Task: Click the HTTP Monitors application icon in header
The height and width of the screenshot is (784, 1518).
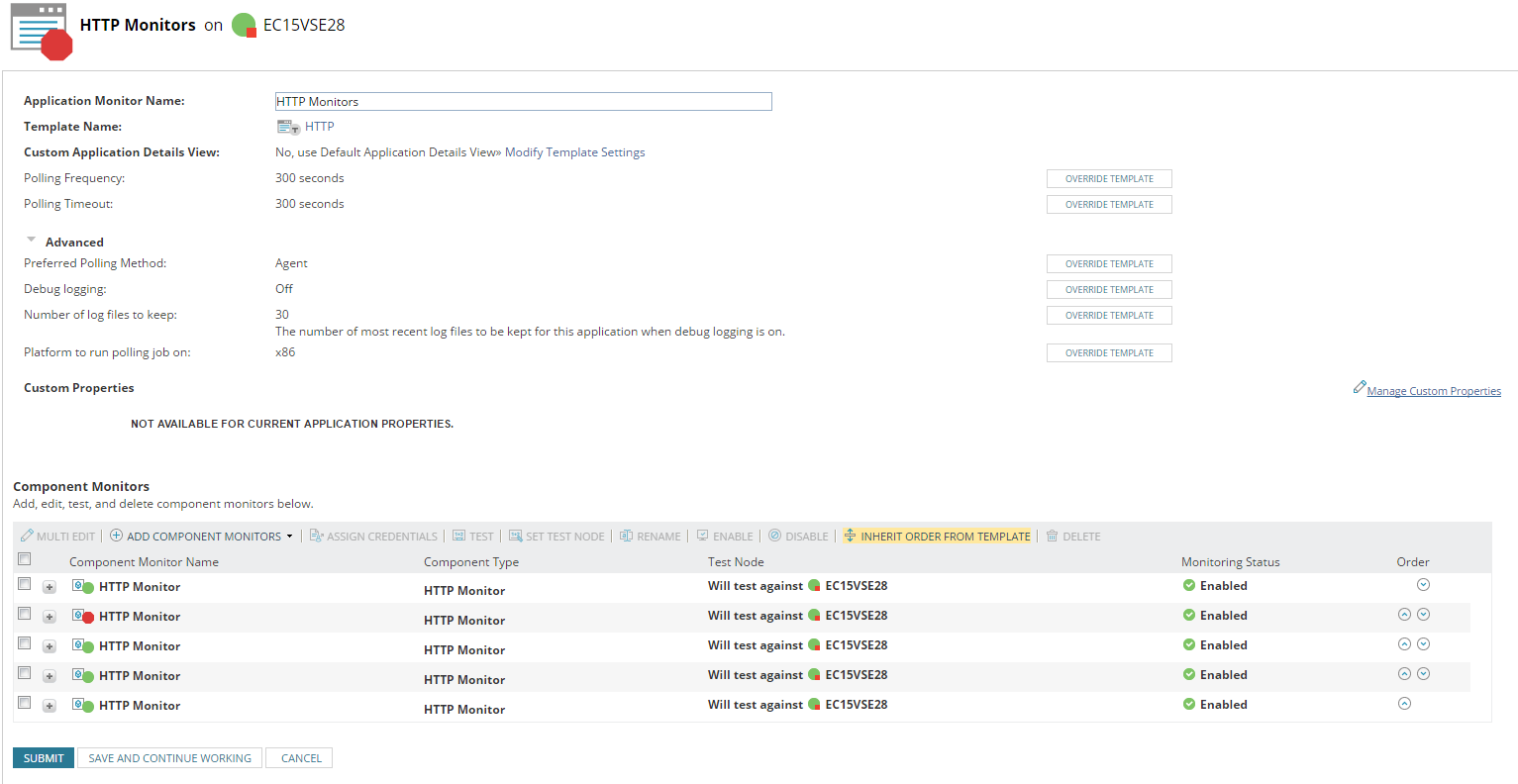Action: tap(42, 31)
